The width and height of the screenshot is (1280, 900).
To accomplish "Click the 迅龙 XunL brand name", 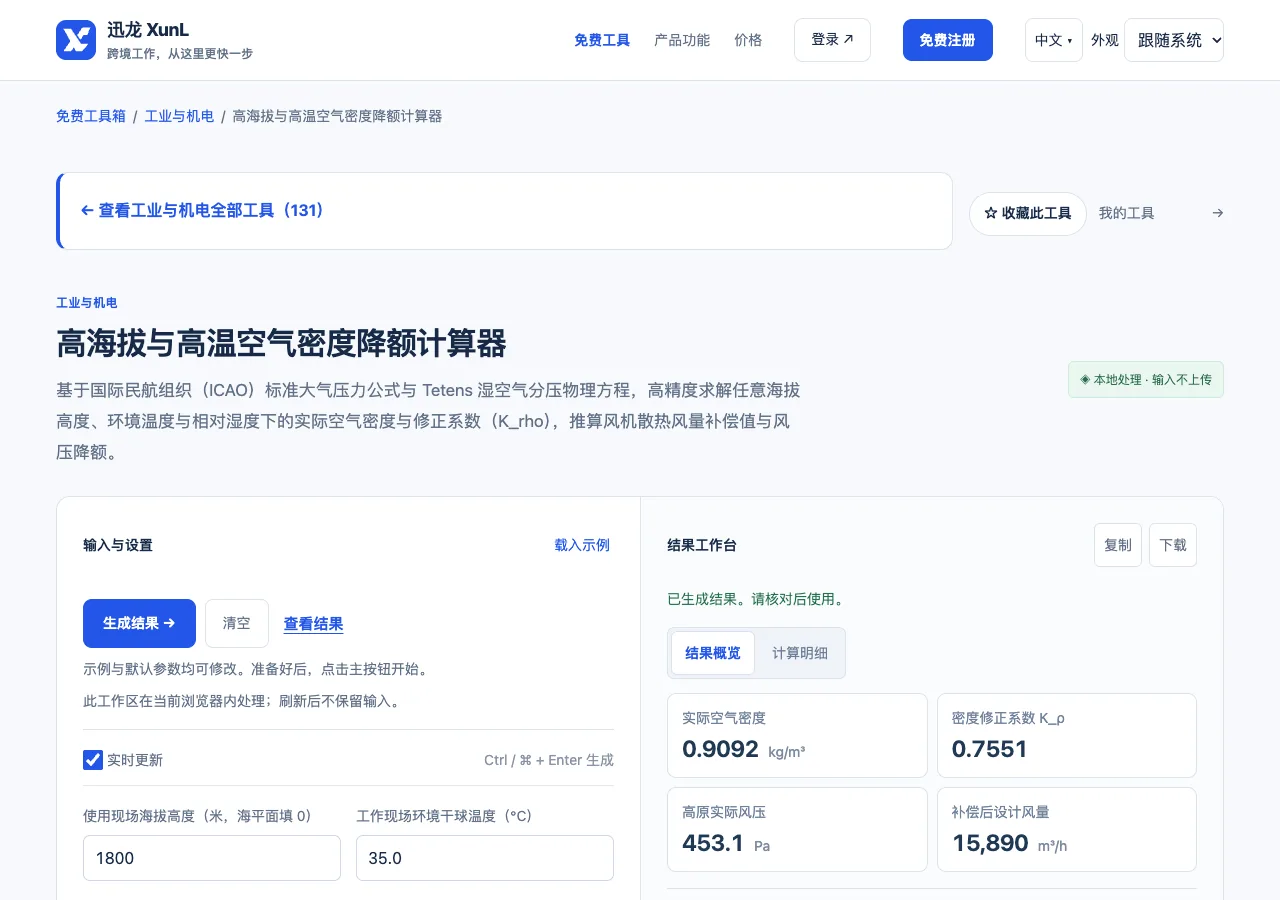I will 148,30.
